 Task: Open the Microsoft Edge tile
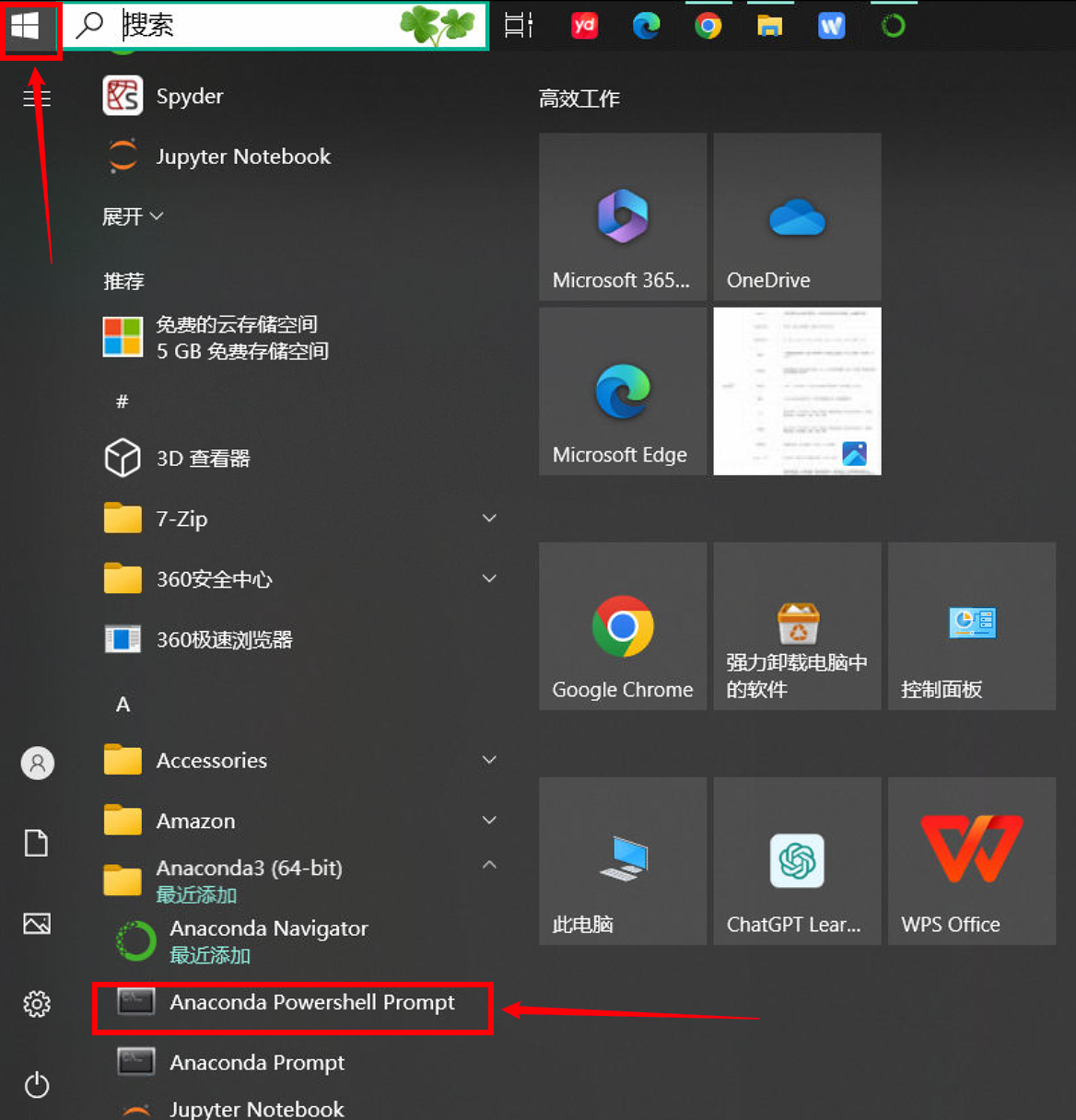[623, 391]
